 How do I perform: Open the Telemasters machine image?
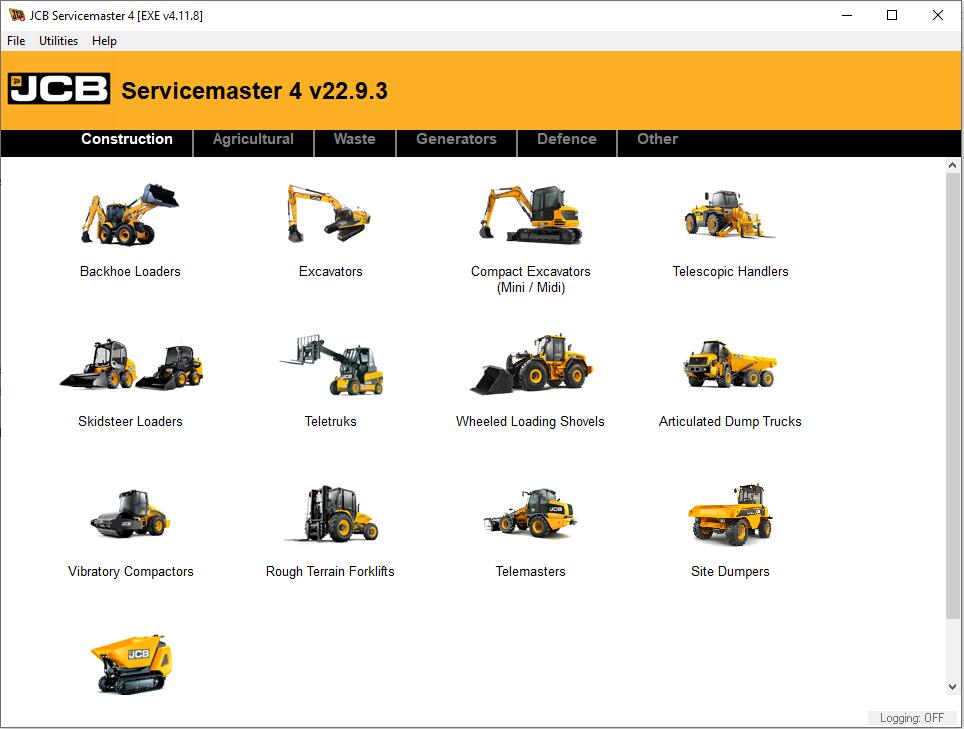[530, 513]
